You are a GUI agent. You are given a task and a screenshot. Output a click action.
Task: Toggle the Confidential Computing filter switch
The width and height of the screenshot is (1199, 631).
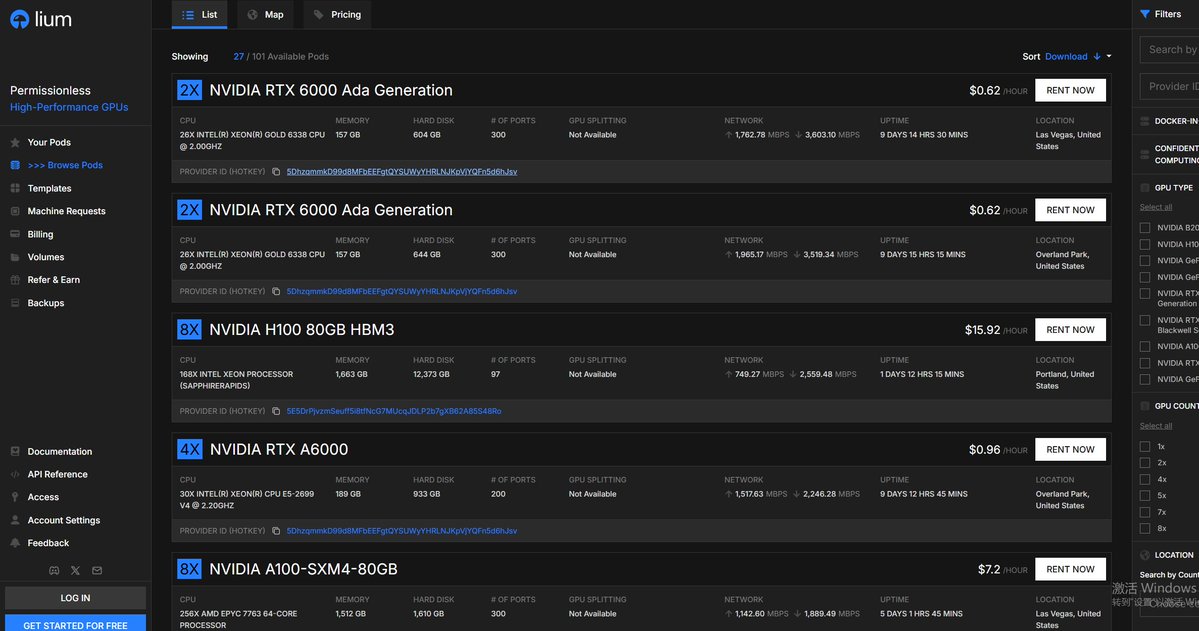tap(1145, 154)
